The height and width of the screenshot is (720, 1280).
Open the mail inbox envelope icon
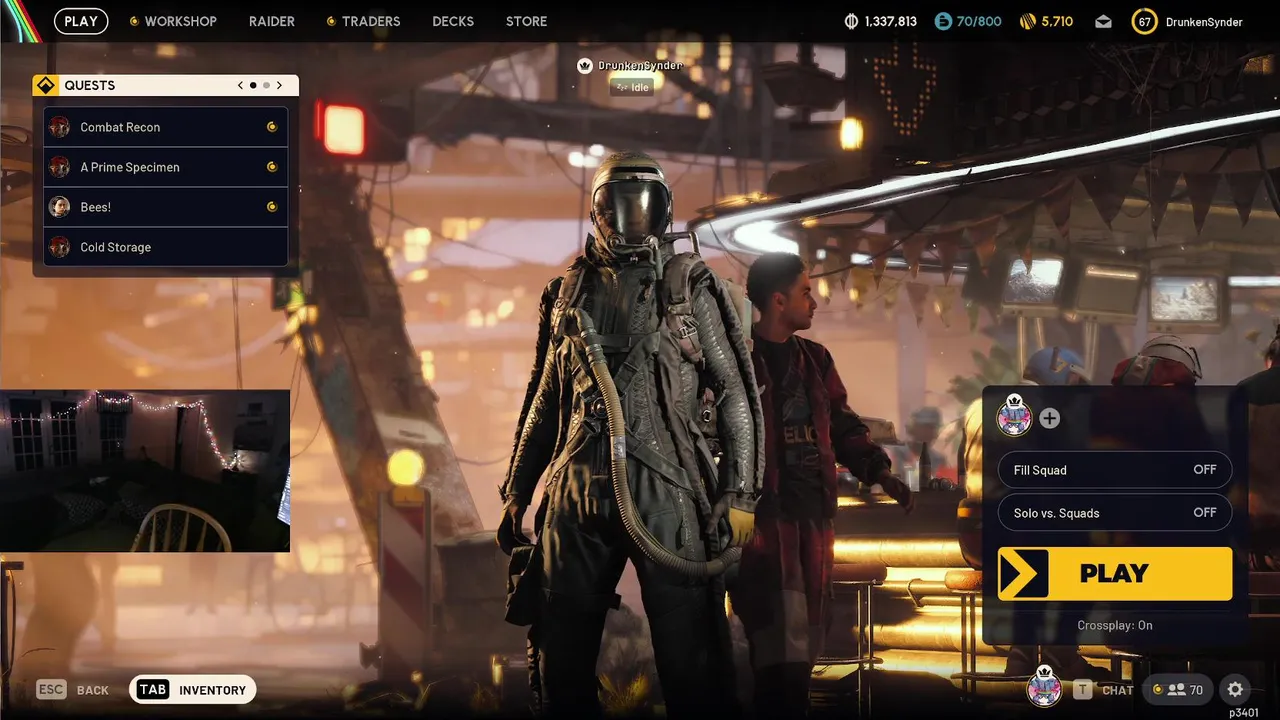[1103, 21]
